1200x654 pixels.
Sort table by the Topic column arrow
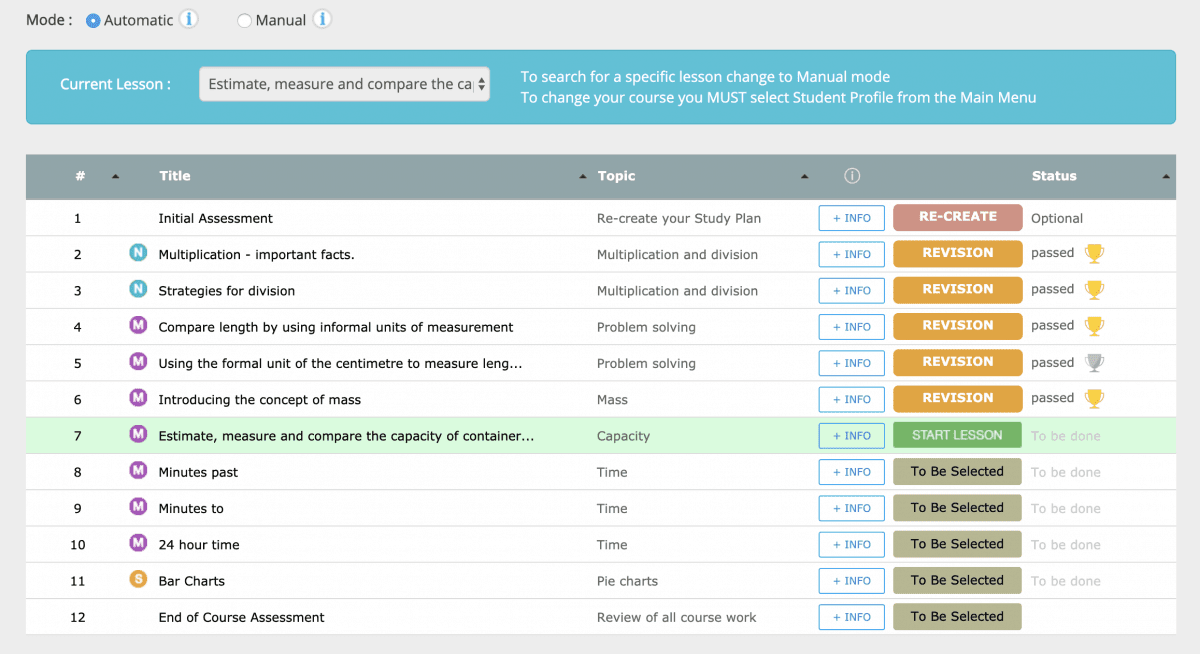coord(804,177)
